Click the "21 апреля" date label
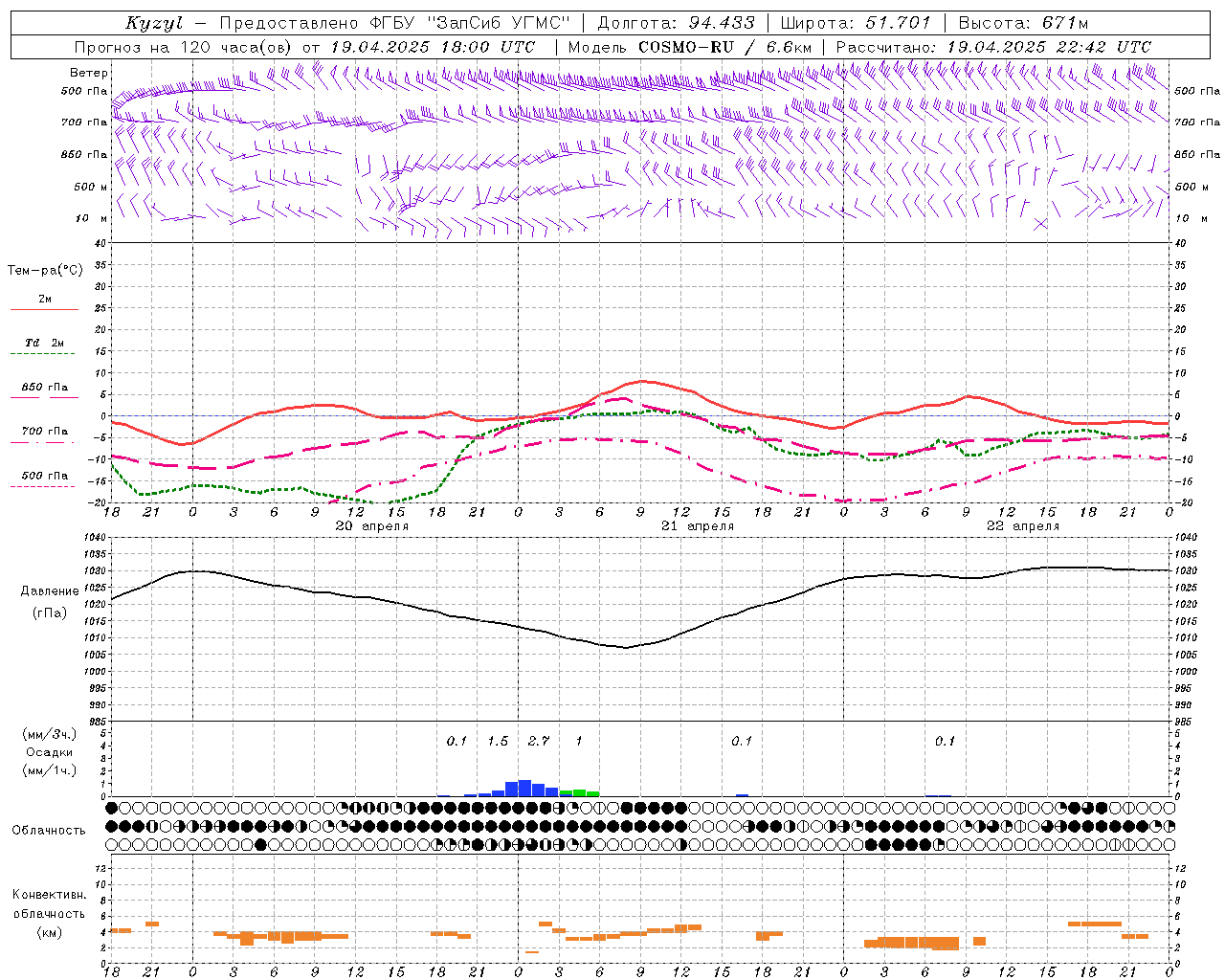1225x980 pixels. click(698, 526)
